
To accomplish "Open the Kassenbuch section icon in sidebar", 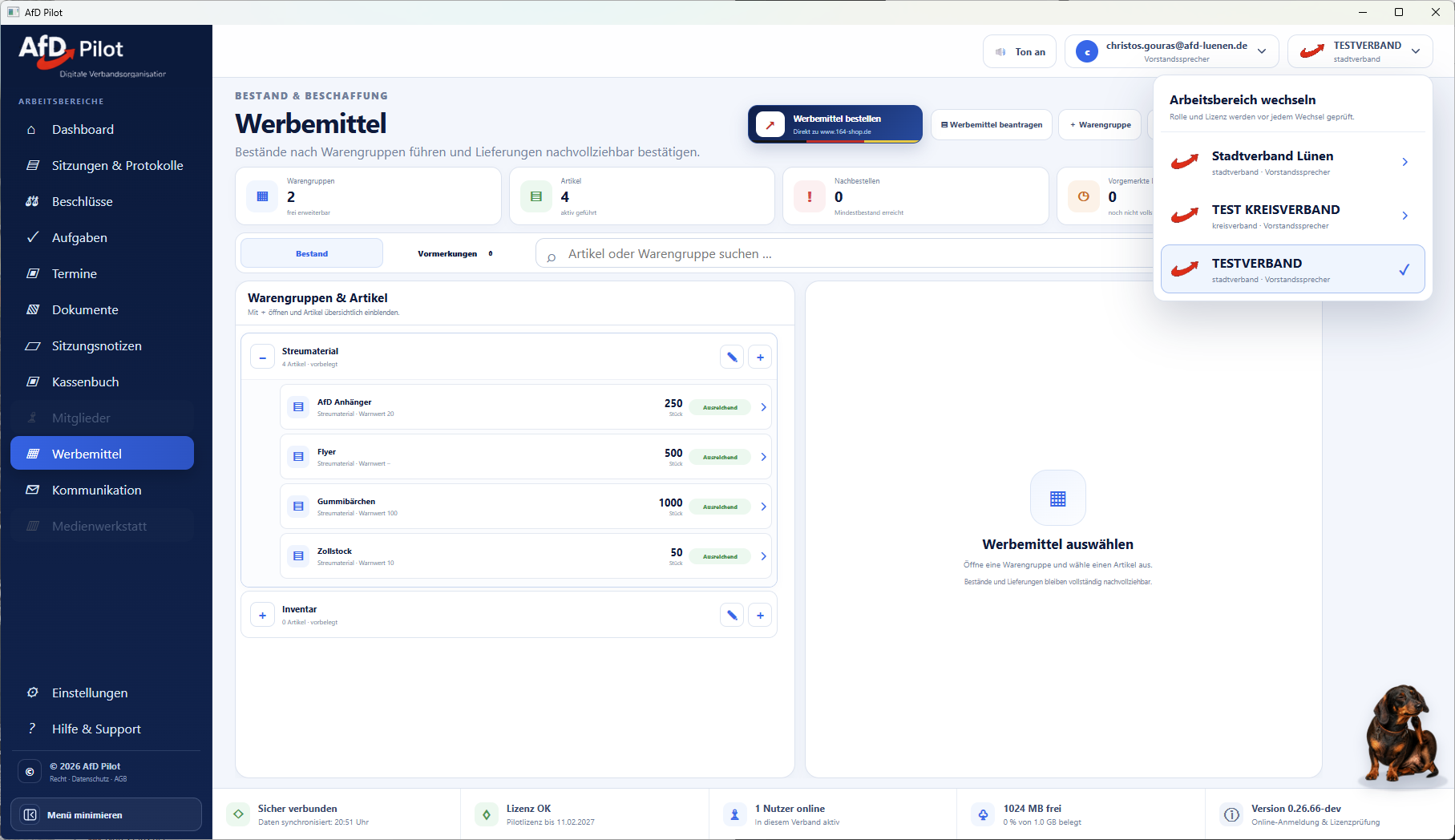I will click(x=33, y=382).
